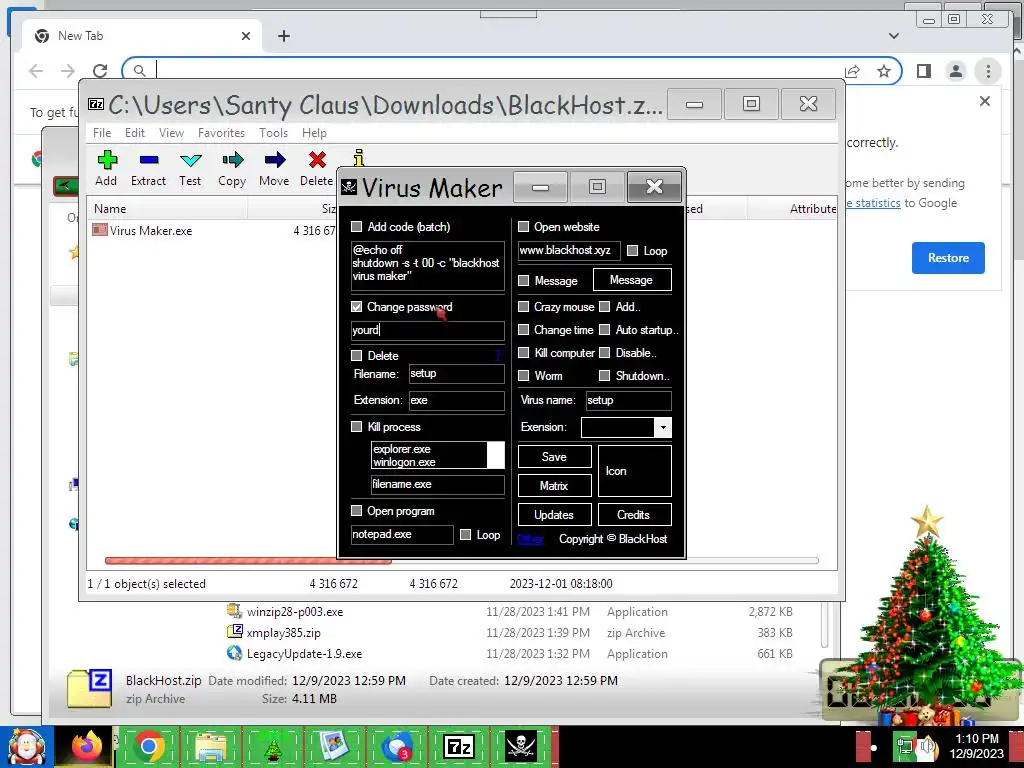Select LegacyUpdate-1.9.exe in Explorer list

click(304, 654)
